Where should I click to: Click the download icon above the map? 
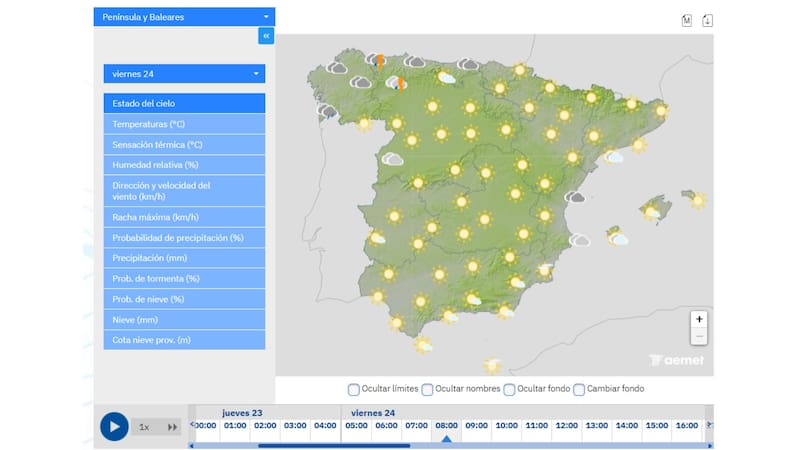(x=707, y=20)
